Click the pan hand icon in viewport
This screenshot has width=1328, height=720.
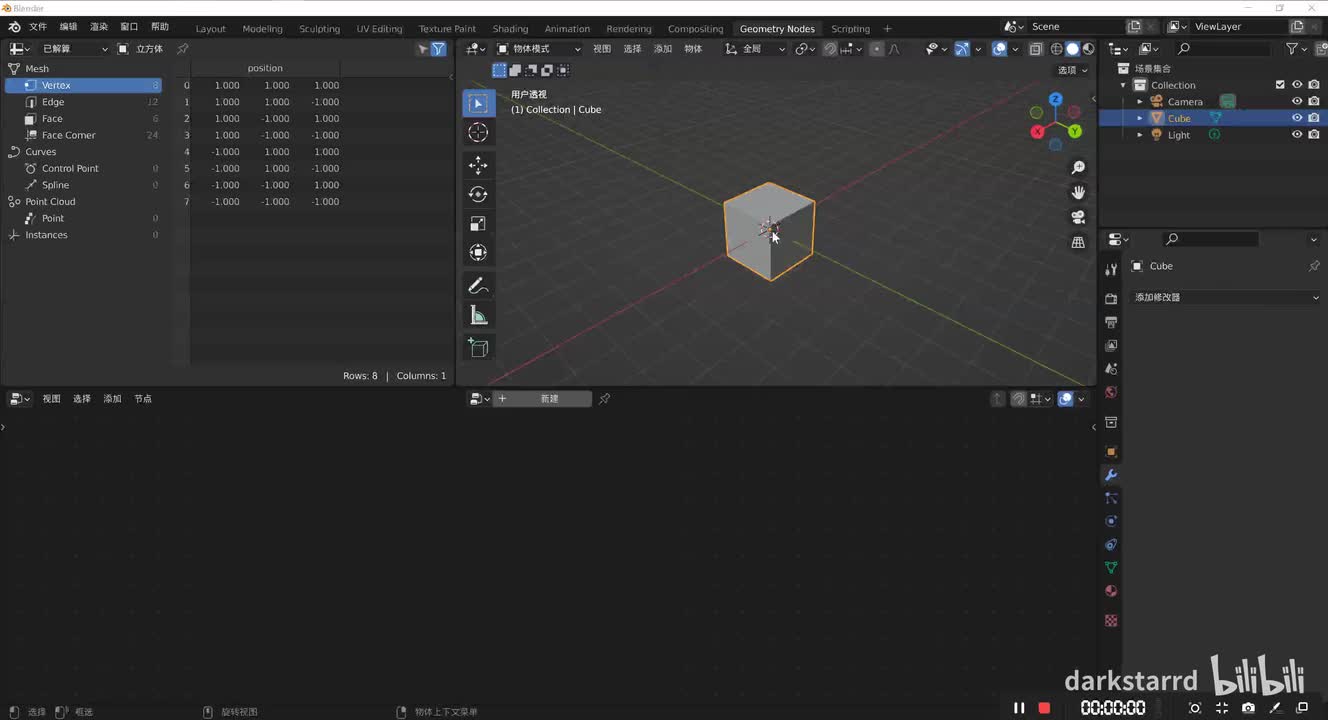tap(1078, 192)
